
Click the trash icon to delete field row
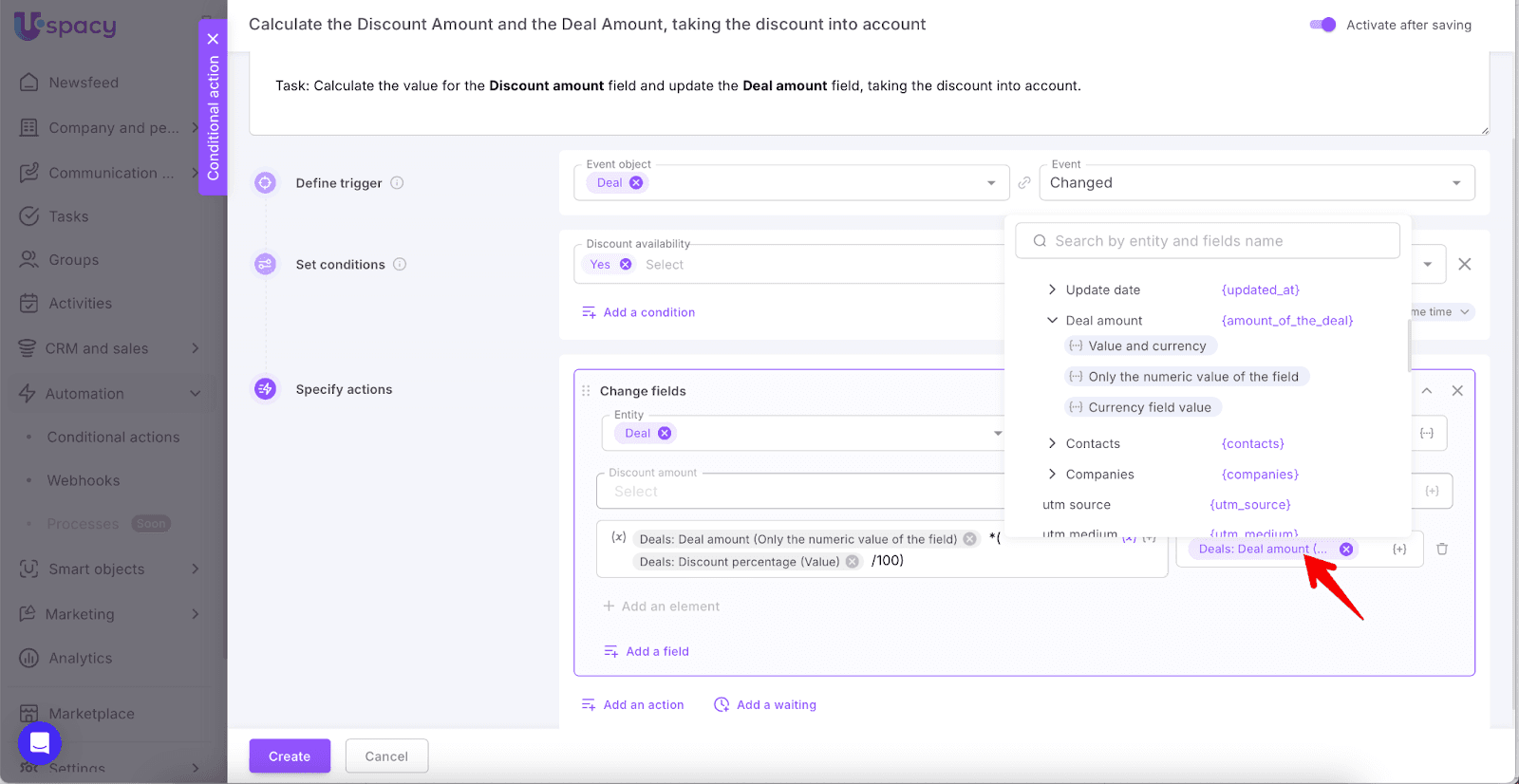click(1442, 549)
